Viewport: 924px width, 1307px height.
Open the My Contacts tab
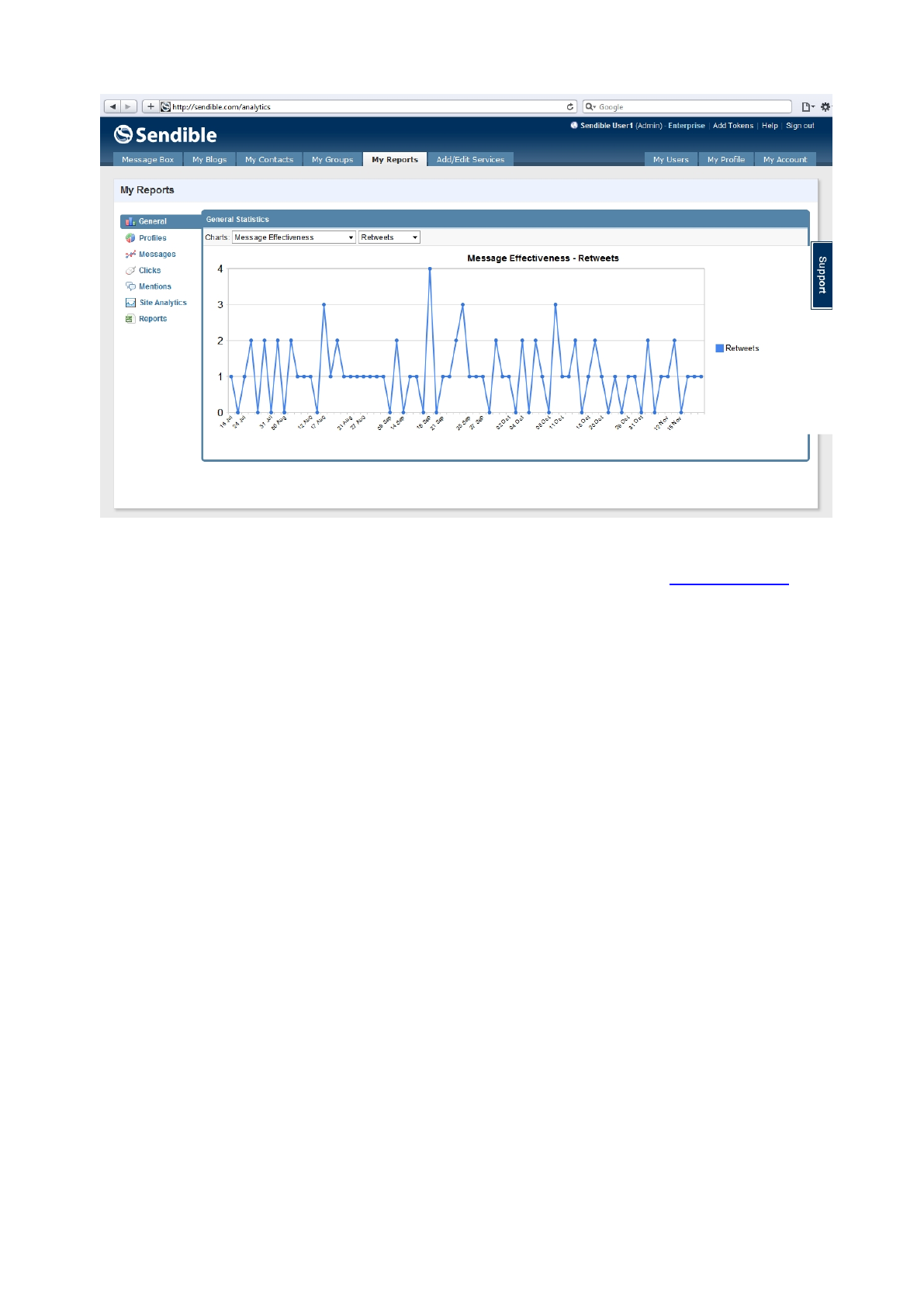(x=269, y=159)
